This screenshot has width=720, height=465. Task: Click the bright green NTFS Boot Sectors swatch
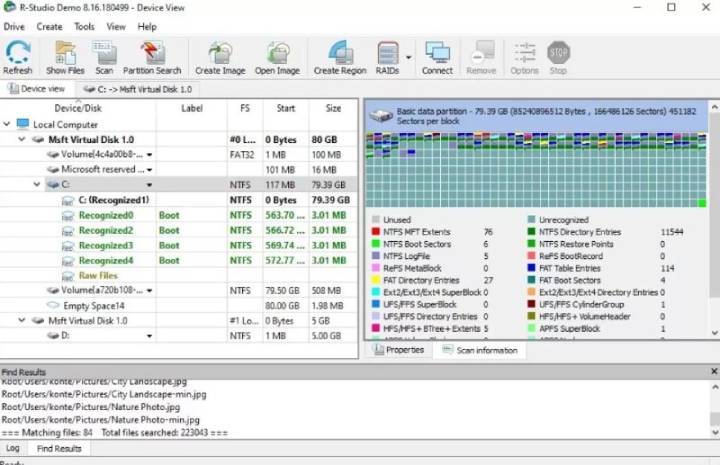[376, 244]
